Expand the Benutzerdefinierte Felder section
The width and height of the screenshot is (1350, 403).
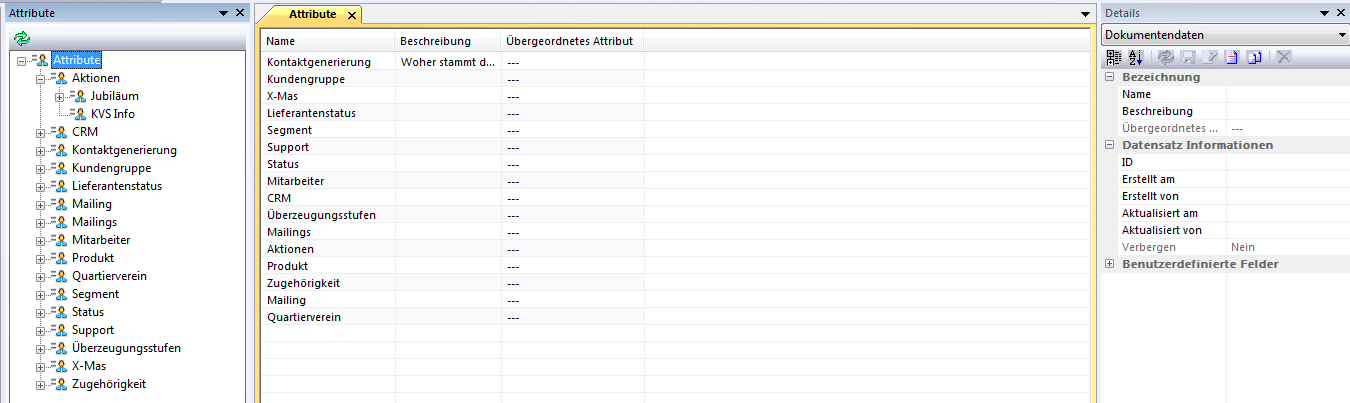pos(1109,264)
